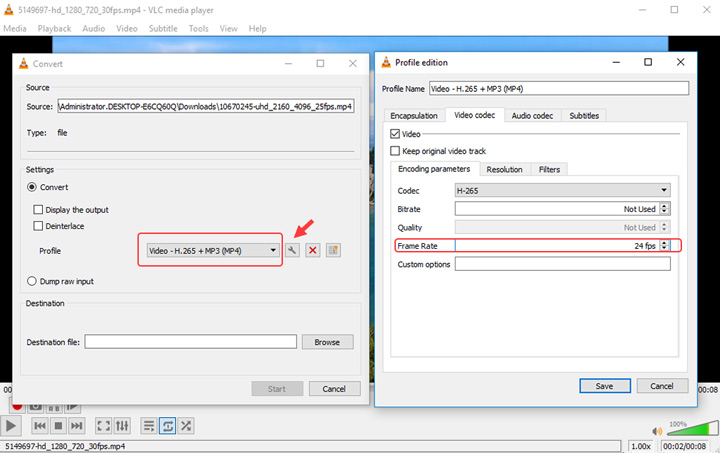
Task: Click the main Play button
Action: click(11, 426)
